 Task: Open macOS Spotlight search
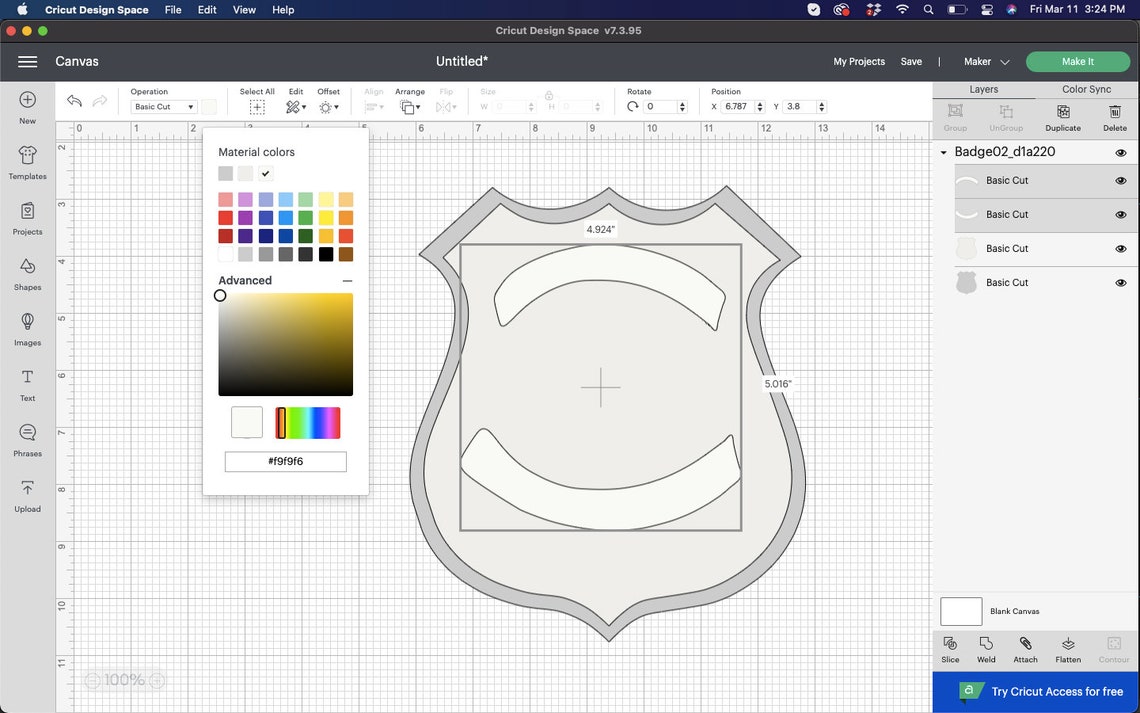point(928,9)
